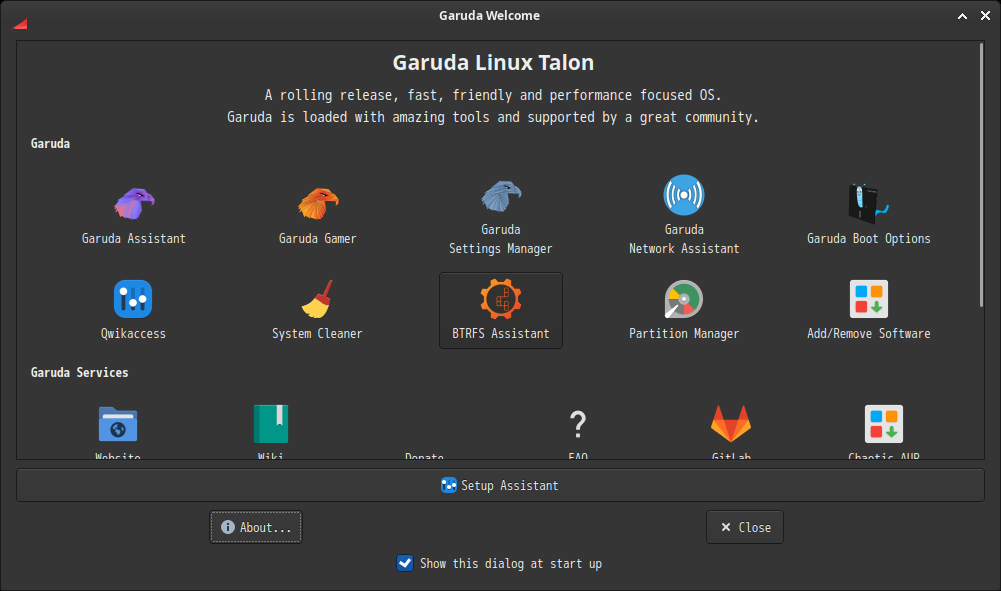The image size is (1001, 591).
Task: Launch Qwikaccess
Action: click(x=133, y=310)
